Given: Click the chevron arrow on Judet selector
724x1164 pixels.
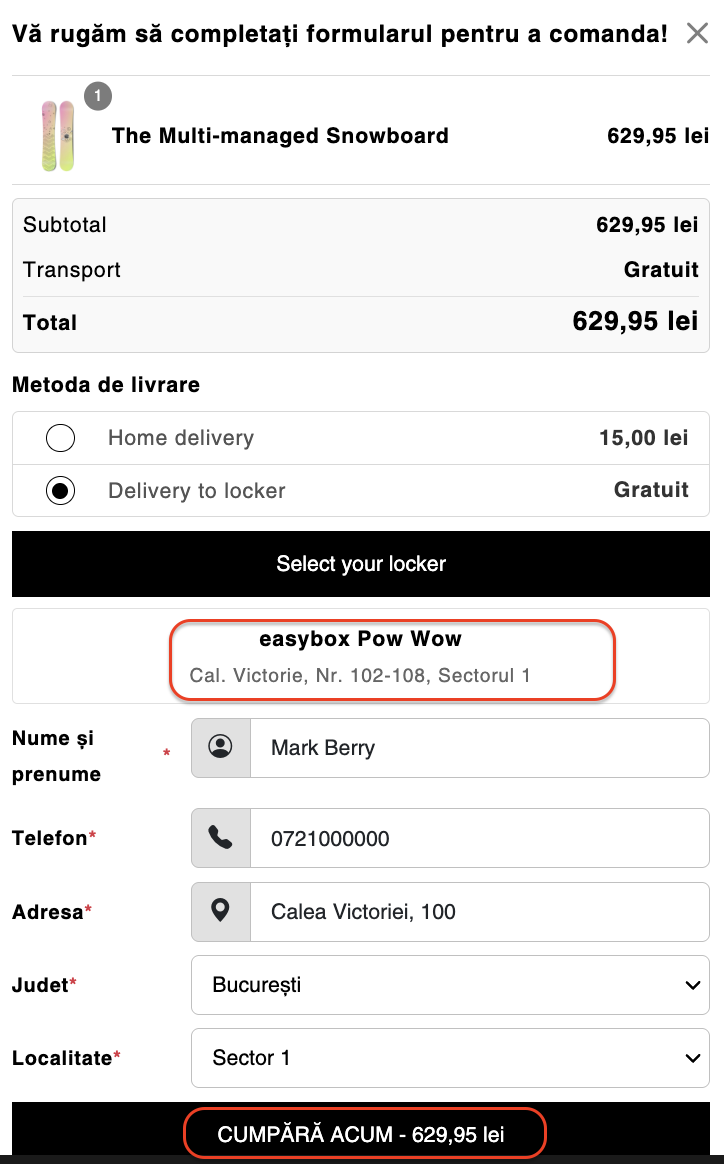Looking at the screenshot, I should point(693,985).
